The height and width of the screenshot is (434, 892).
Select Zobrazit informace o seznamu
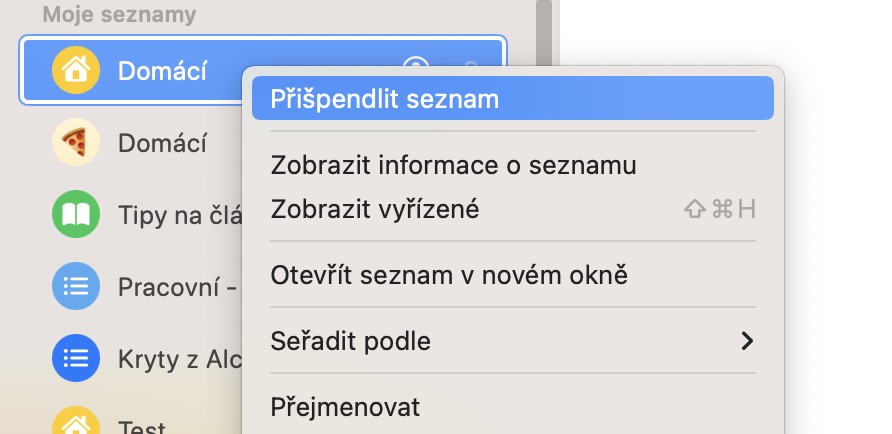click(x=453, y=164)
